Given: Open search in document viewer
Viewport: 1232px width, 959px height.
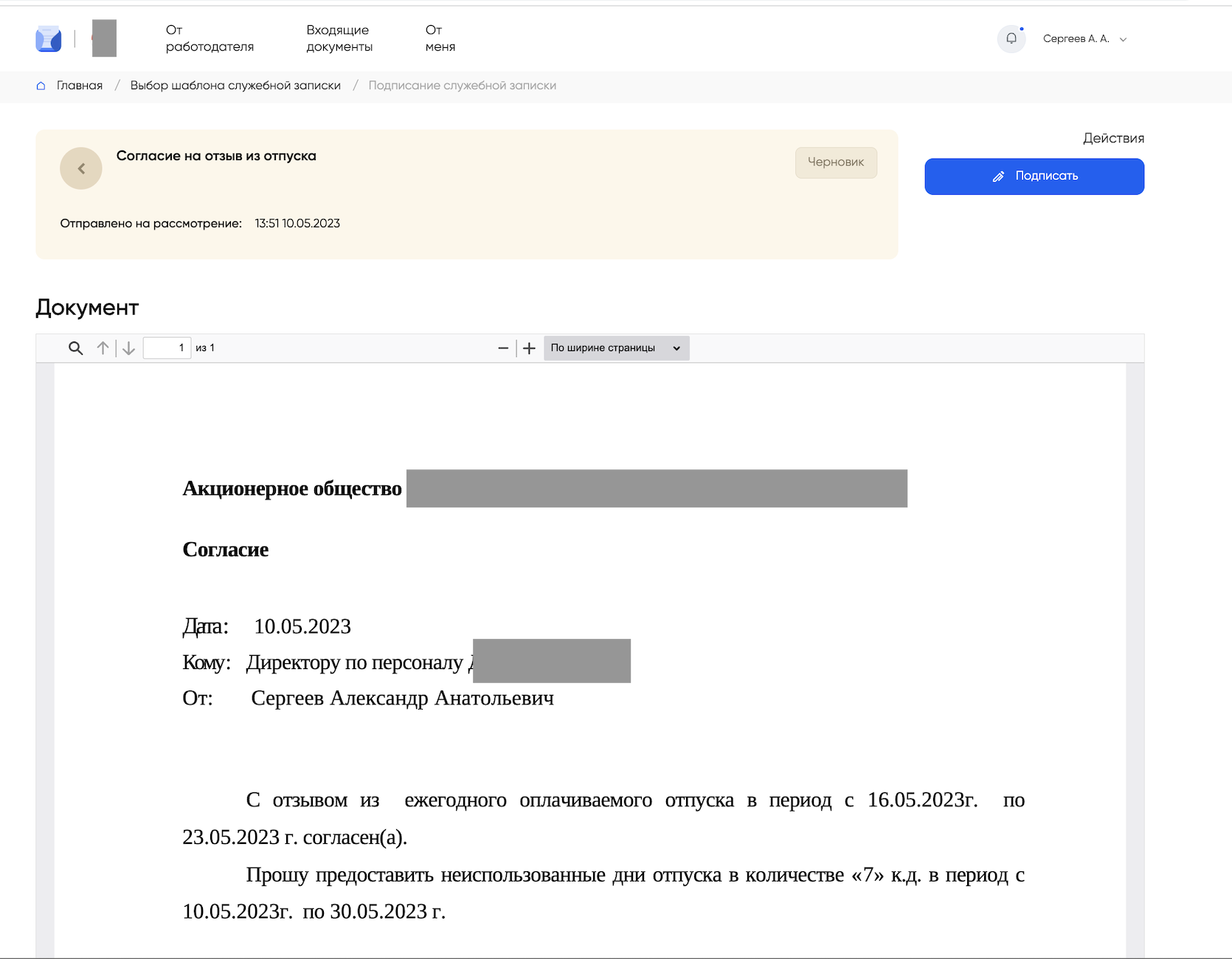Looking at the screenshot, I should click(75, 348).
